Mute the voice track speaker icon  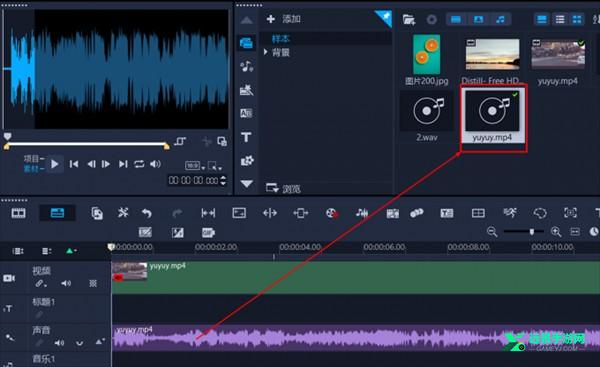(59, 343)
